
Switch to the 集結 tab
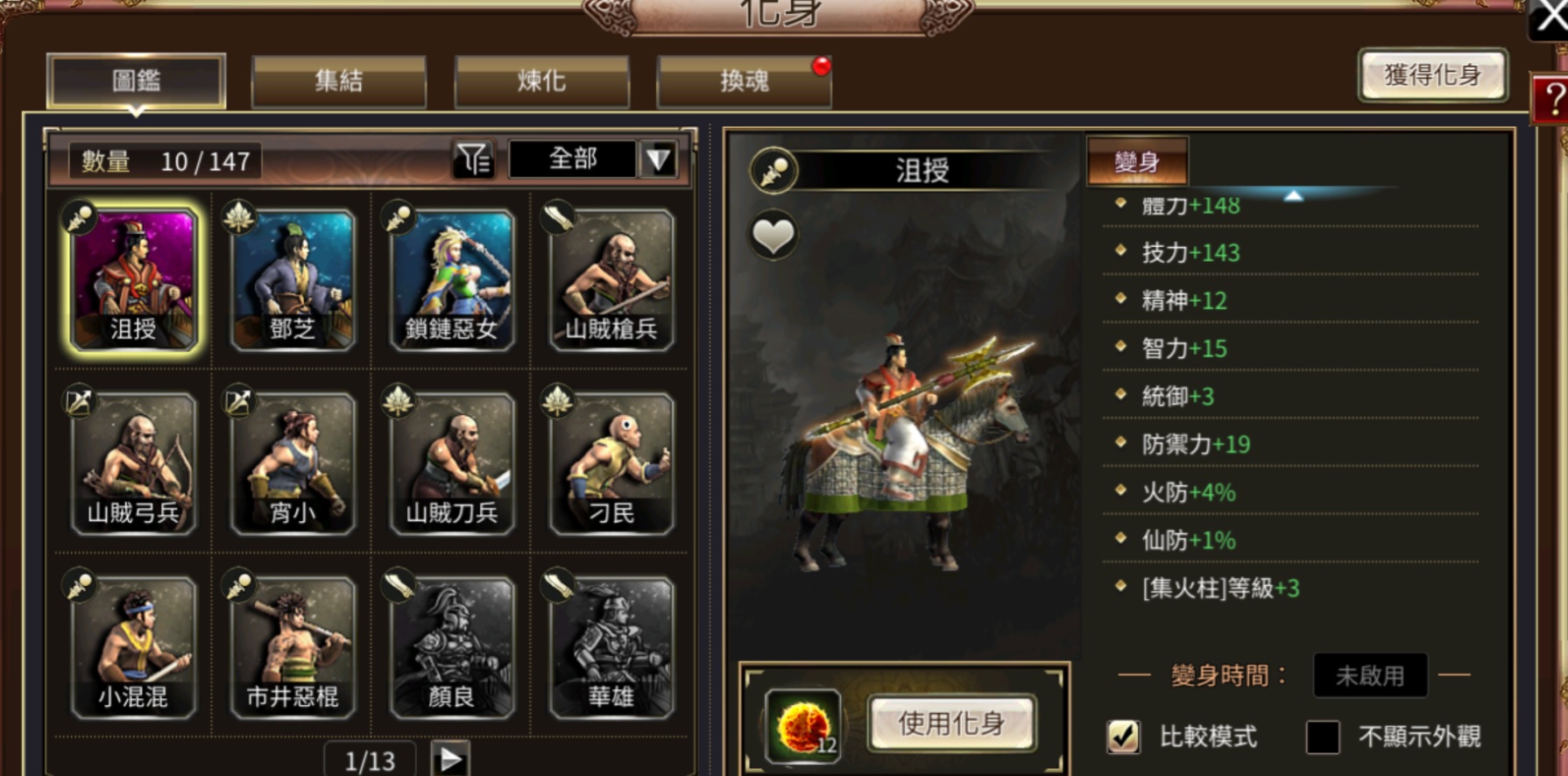pos(339,81)
